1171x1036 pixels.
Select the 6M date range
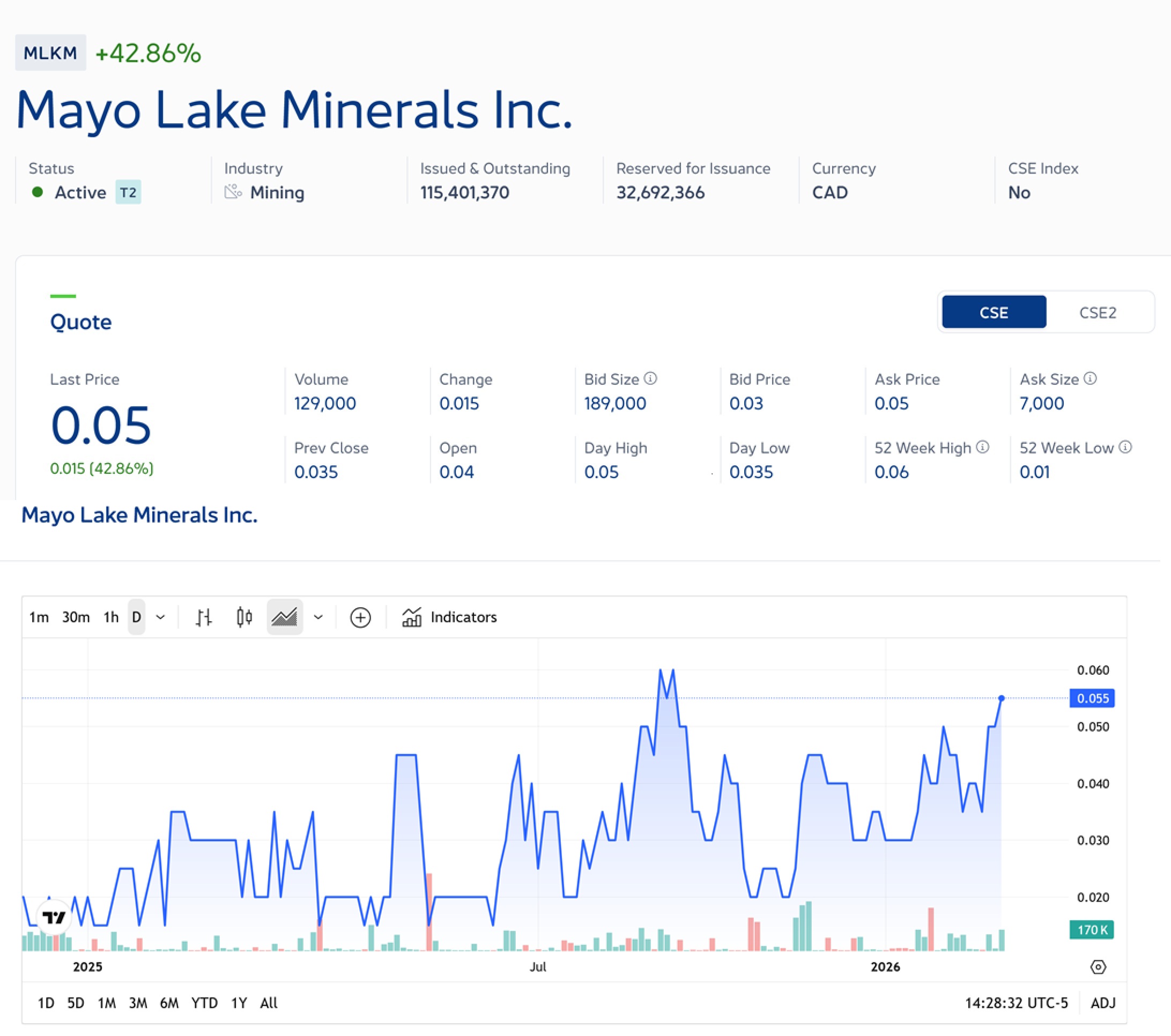coord(169,1003)
